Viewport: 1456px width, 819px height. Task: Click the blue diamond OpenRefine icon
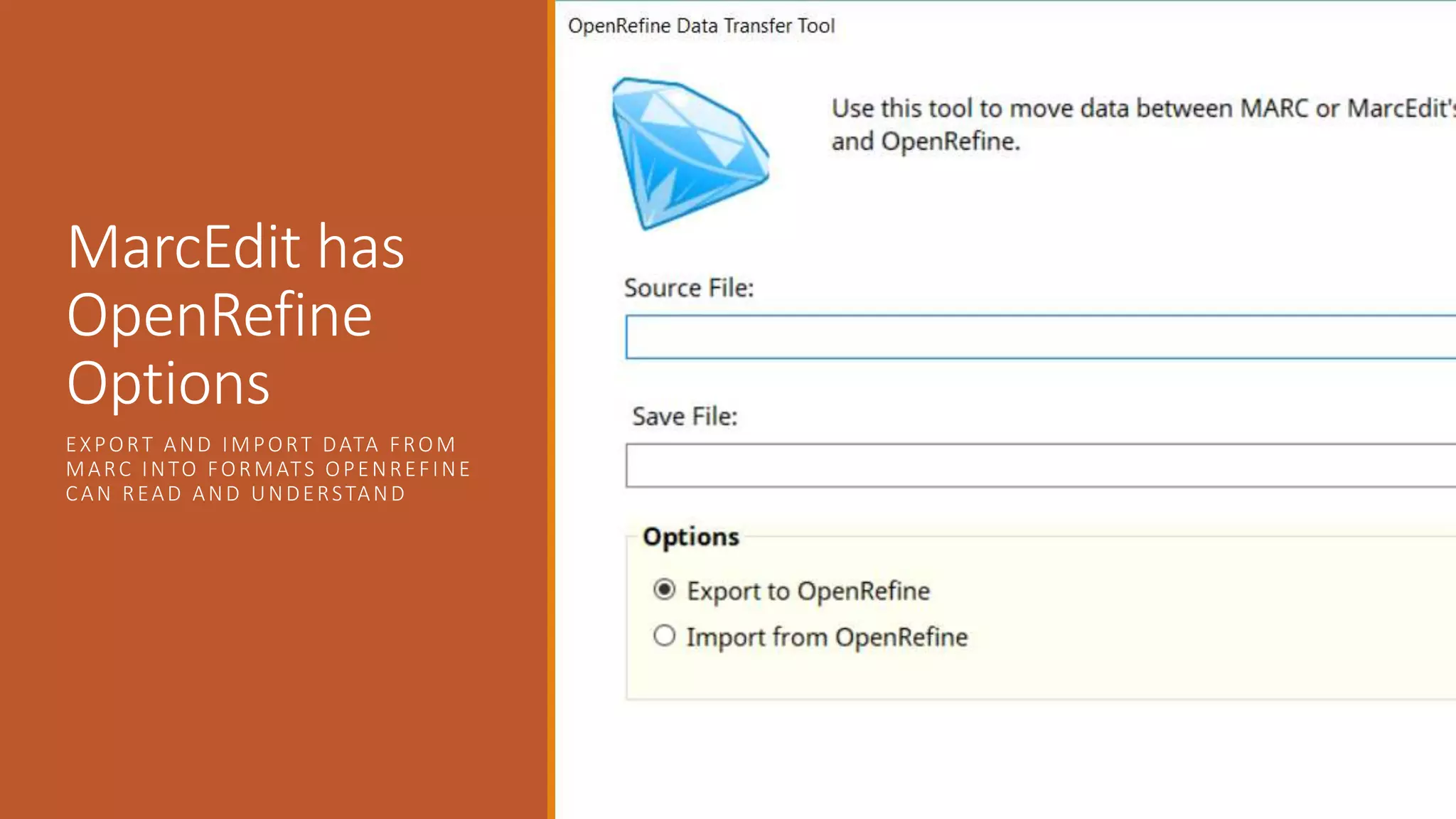pos(690,154)
